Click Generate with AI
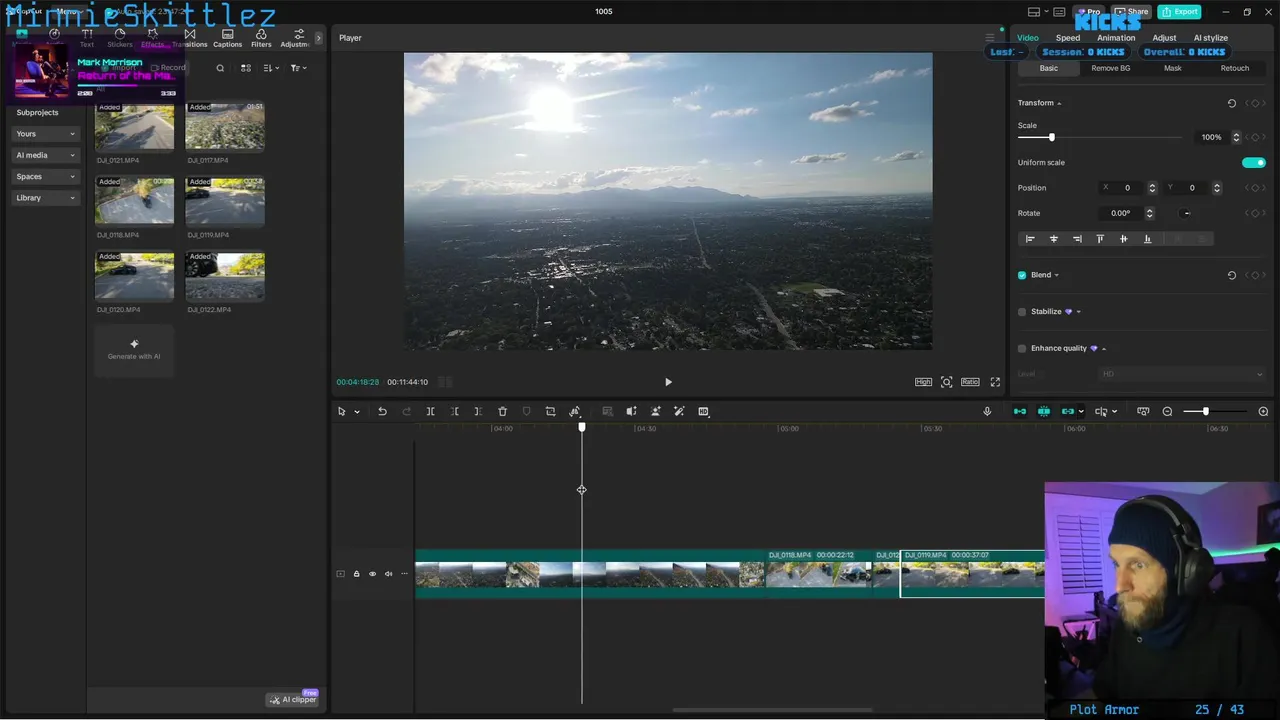This screenshot has height=720, width=1280. (x=134, y=350)
